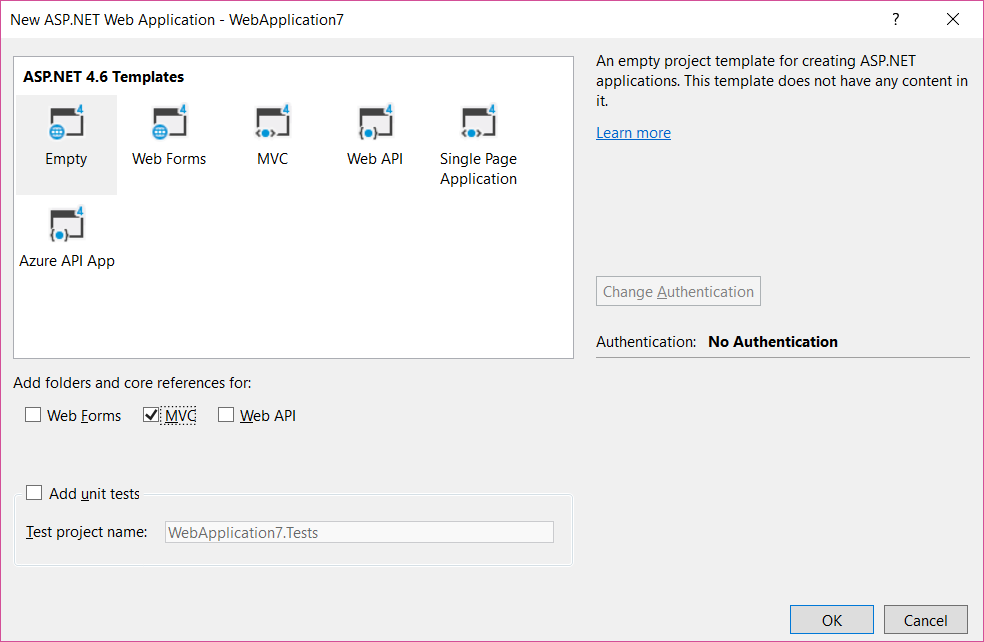Screen dimensions: 984x642
Task: Uncheck the MVC references checkbox
Action: click(x=152, y=415)
